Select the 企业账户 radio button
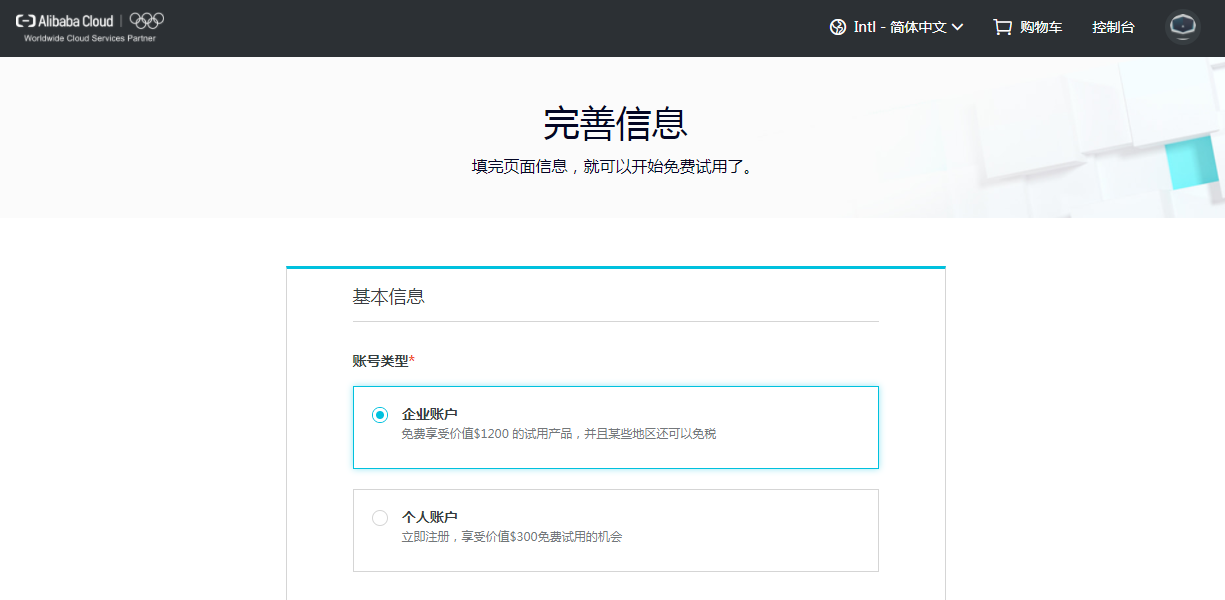Viewport: 1225px width, 600px height. click(x=380, y=415)
